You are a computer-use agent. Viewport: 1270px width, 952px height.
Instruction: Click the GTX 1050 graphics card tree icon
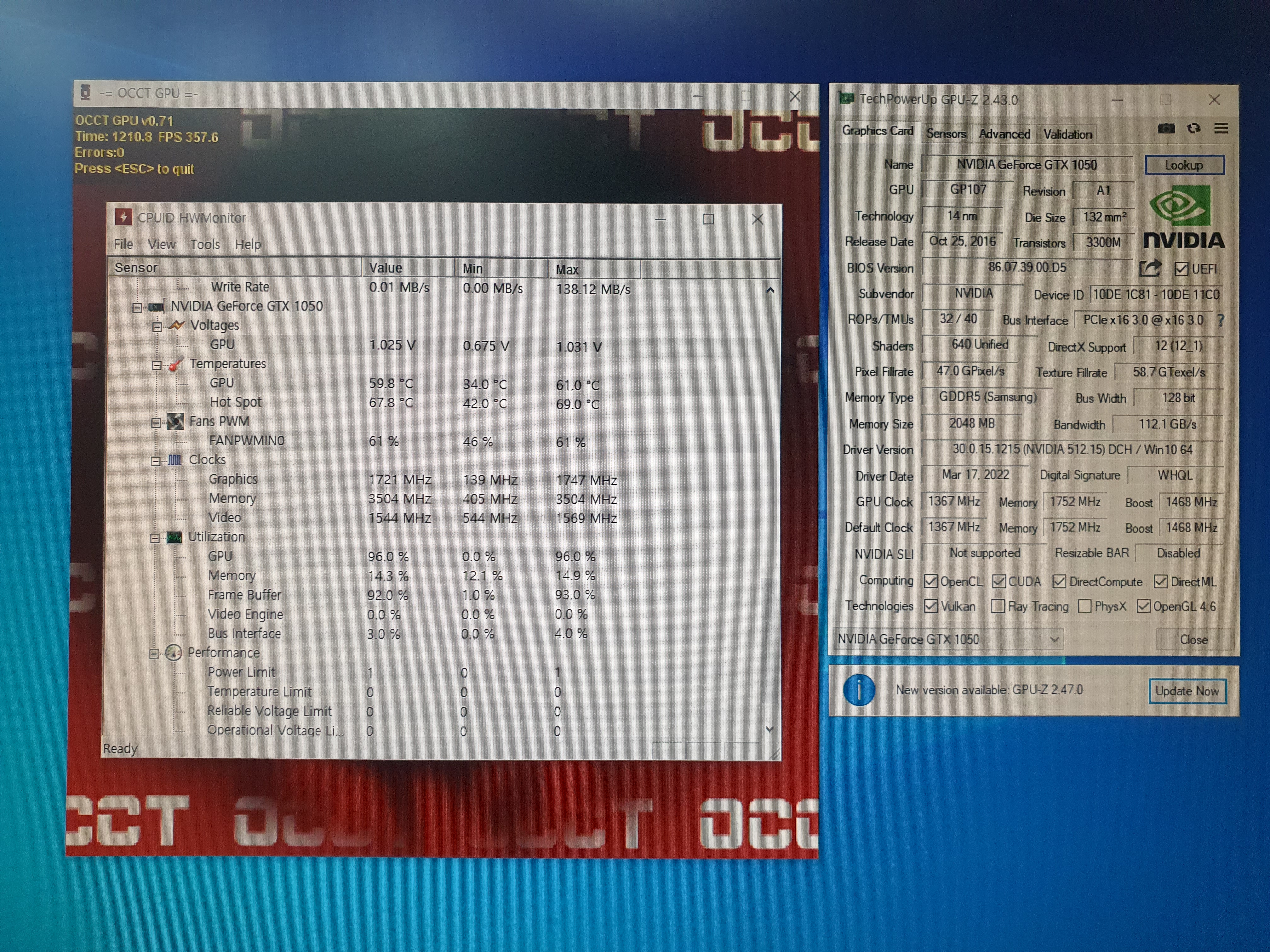[x=156, y=307]
